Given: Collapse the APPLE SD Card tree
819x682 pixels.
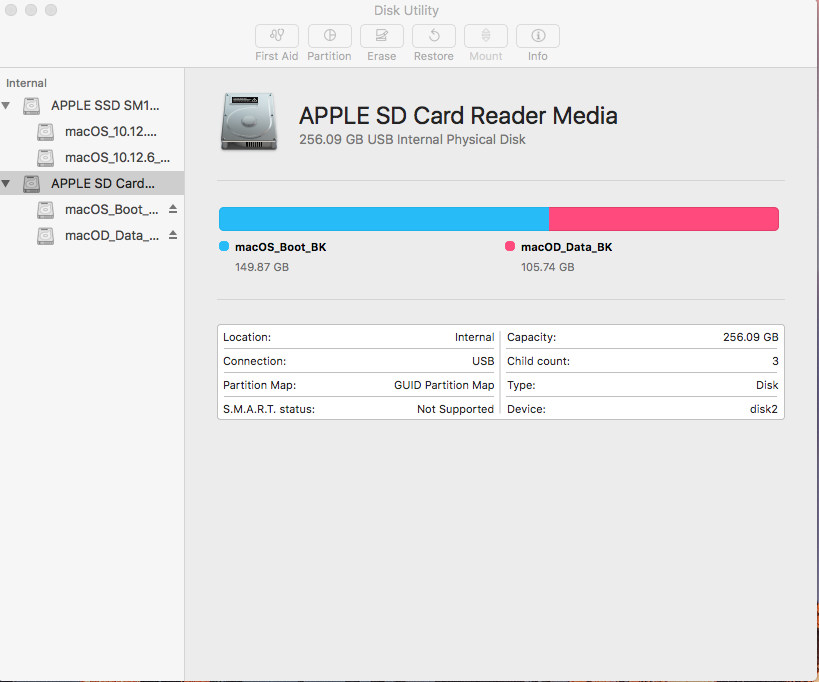Looking at the screenshot, I should tap(6, 184).
